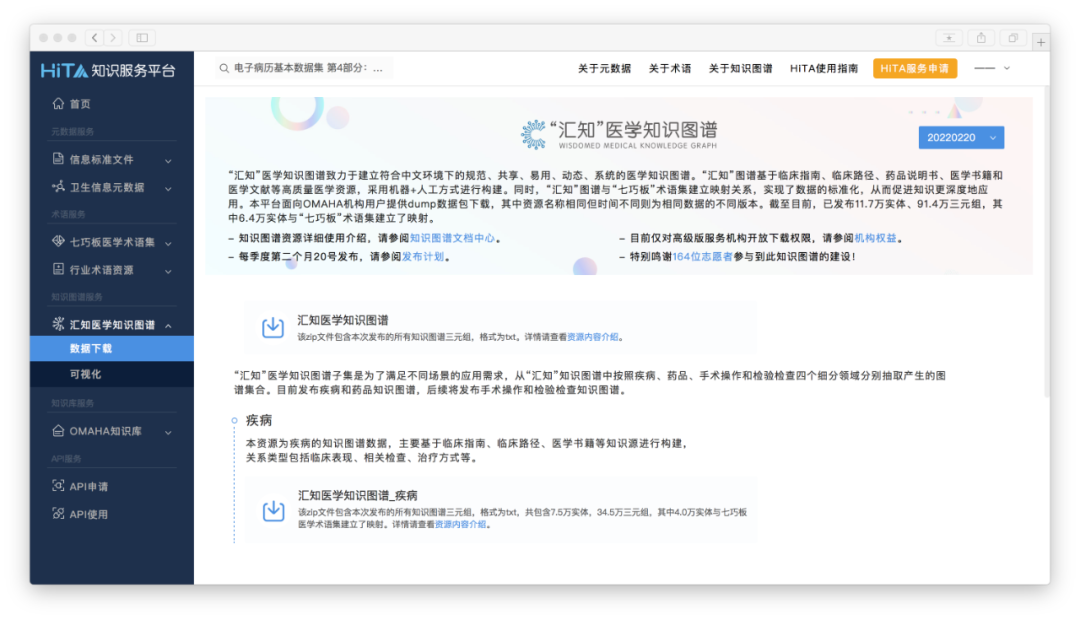1080x620 pixels.
Task: Go forward with browser forward arrow
Action: pyautogui.click(x=113, y=38)
